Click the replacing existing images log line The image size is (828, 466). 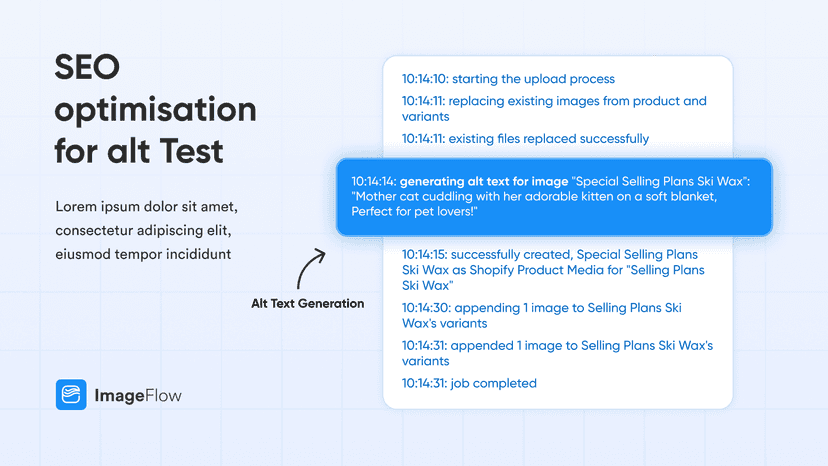pos(554,108)
